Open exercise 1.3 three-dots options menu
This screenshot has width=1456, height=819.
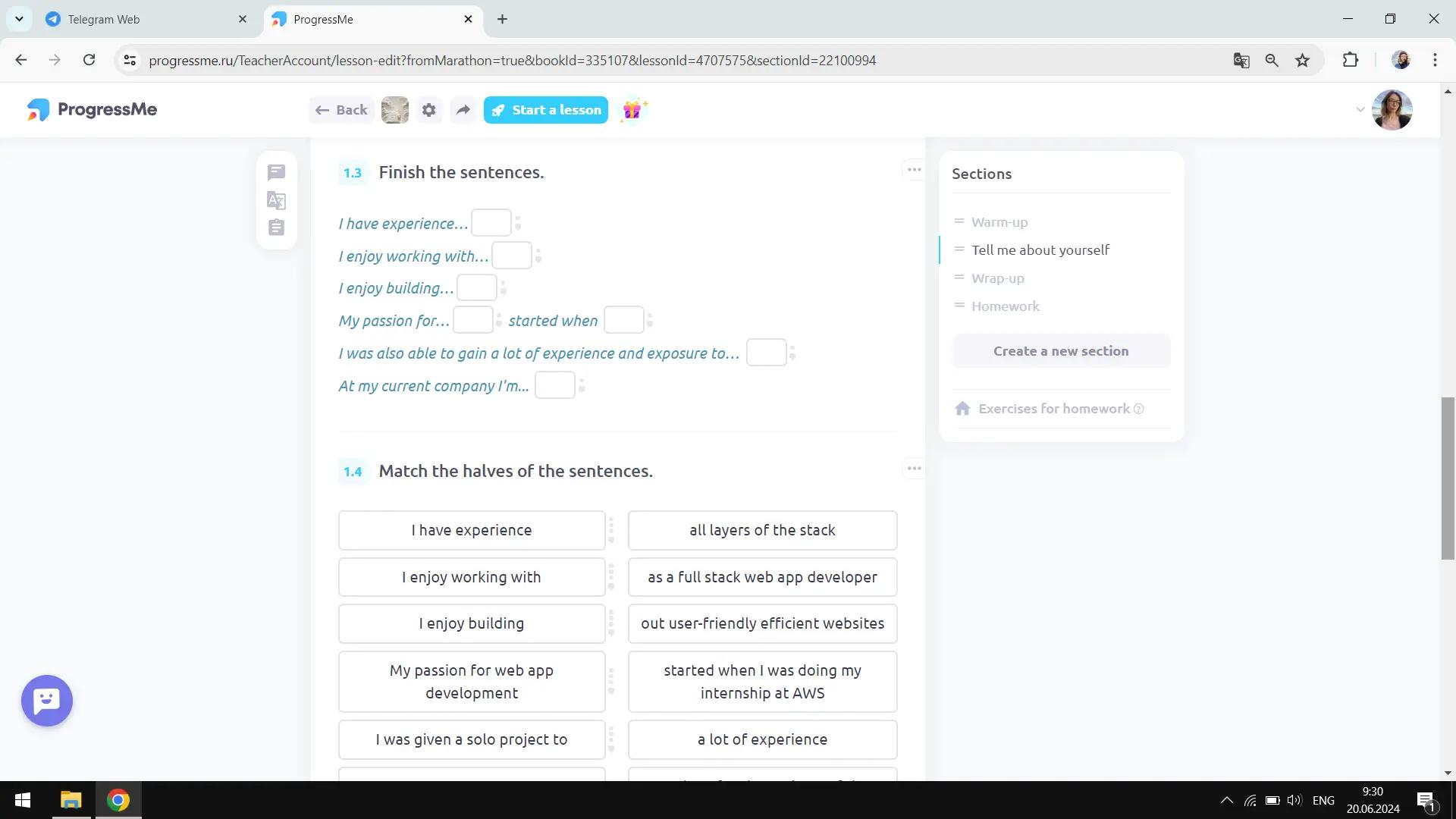point(914,170)
